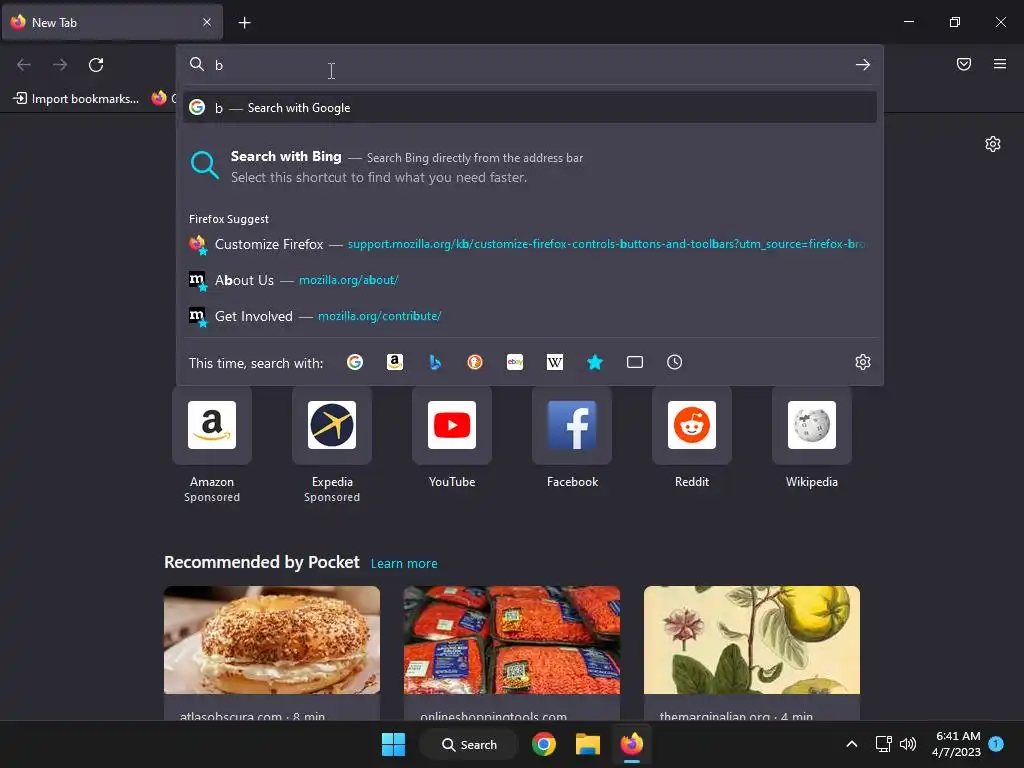This screenshot has width=1024, height=768.
Task: Launch Chrome from the taskbar
Action: click(543, 744)
